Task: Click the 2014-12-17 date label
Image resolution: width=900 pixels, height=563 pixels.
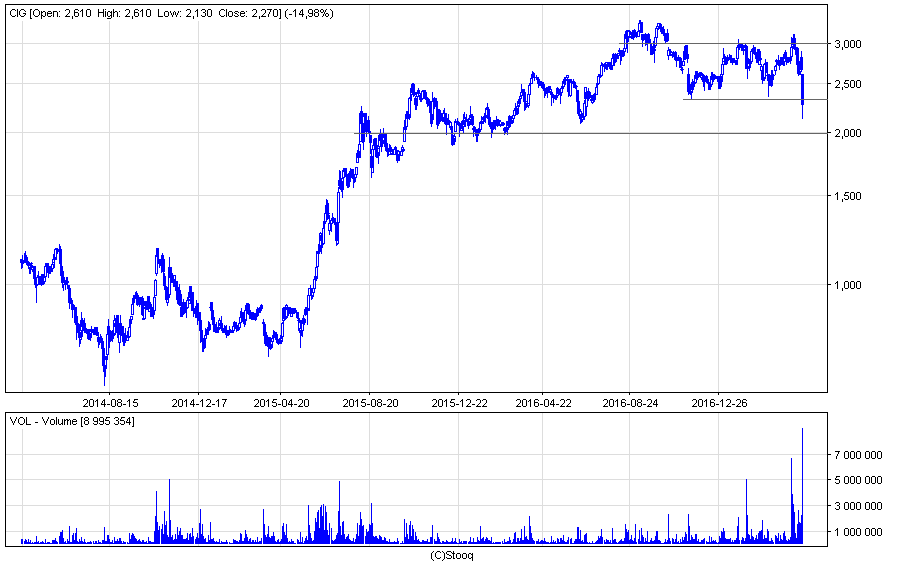Action: [199, 403]
